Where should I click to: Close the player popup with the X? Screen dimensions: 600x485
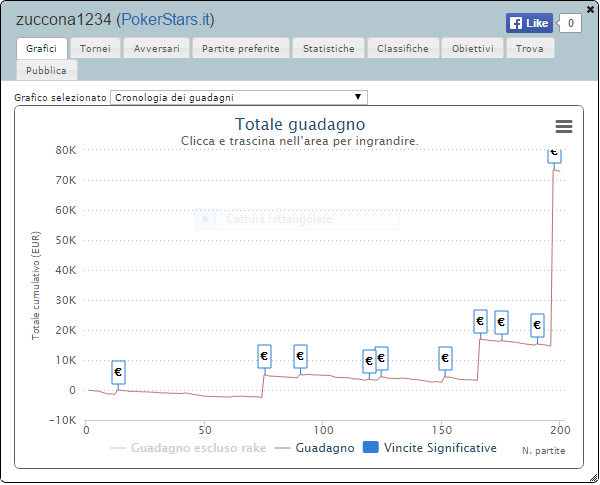(590, 9)
